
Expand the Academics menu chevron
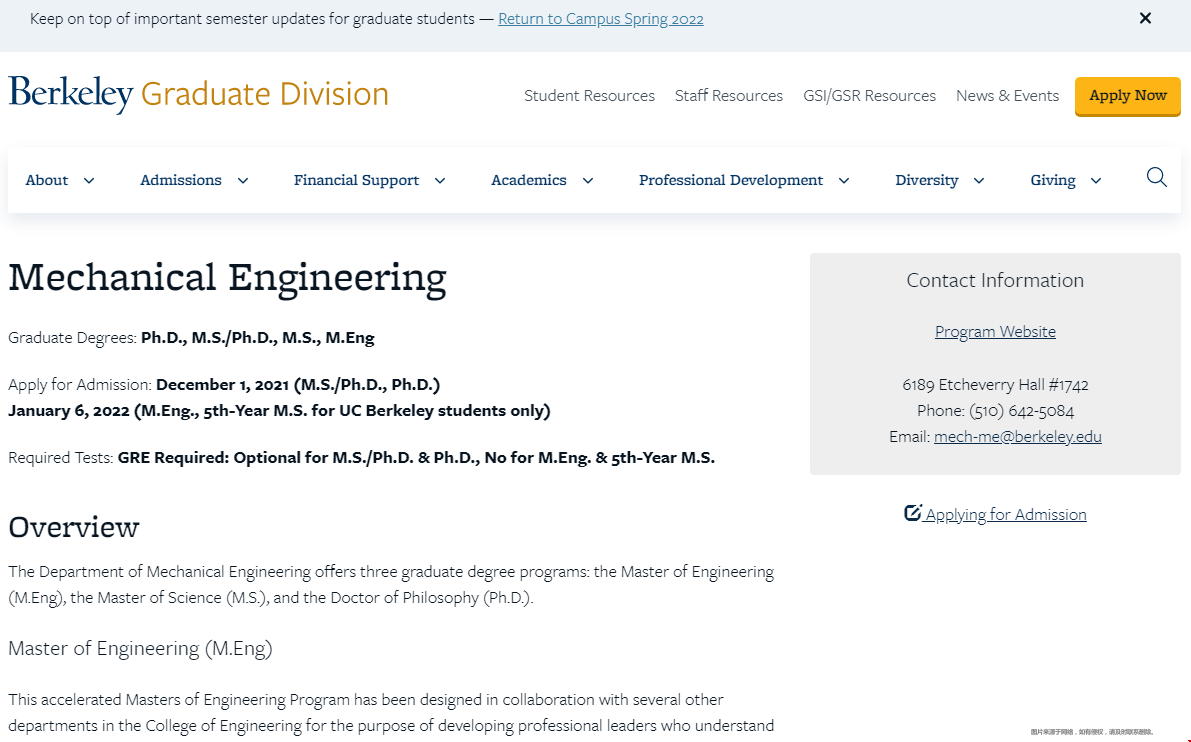[588, 181]
